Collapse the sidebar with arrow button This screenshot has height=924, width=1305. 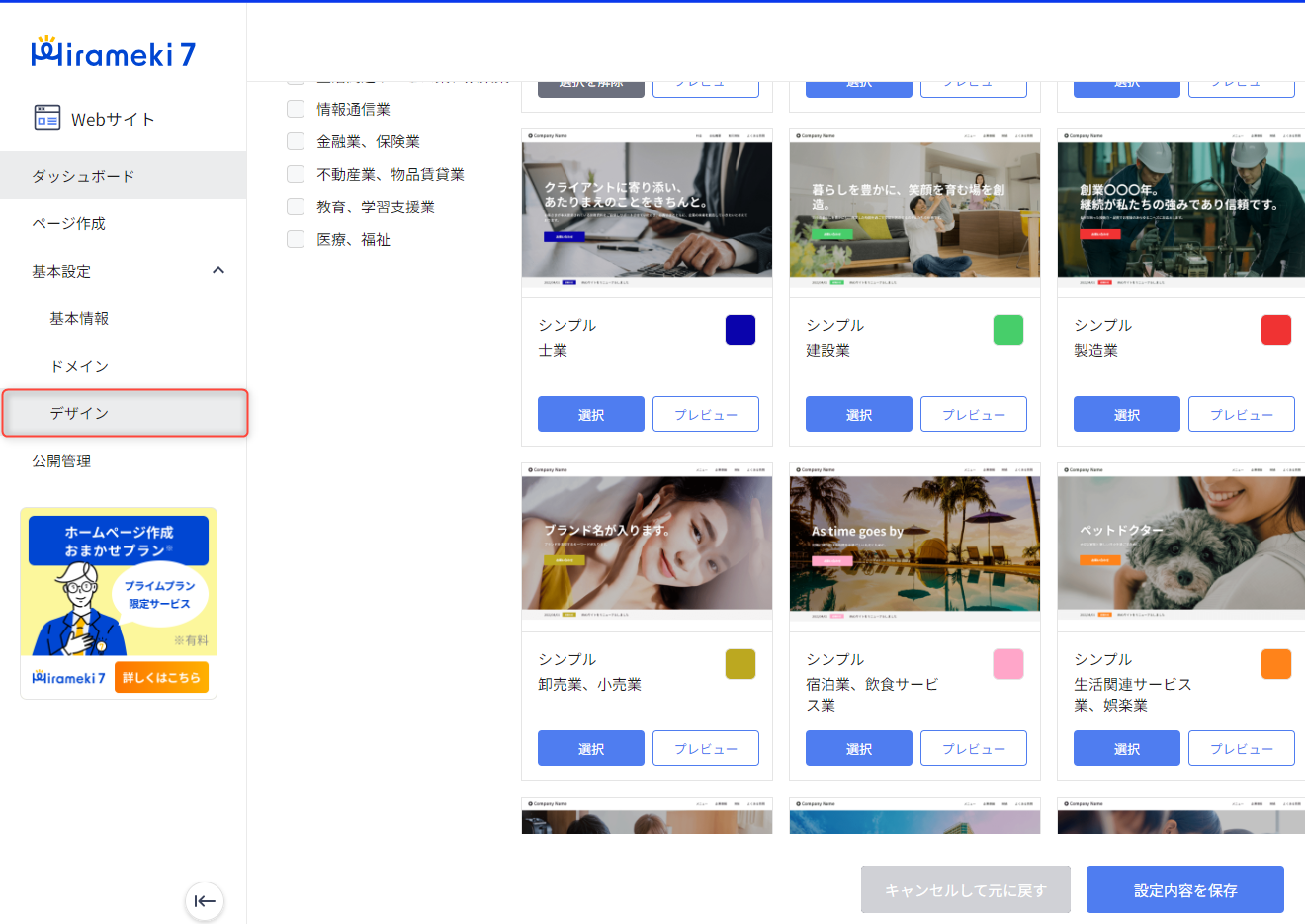(205, 900)
